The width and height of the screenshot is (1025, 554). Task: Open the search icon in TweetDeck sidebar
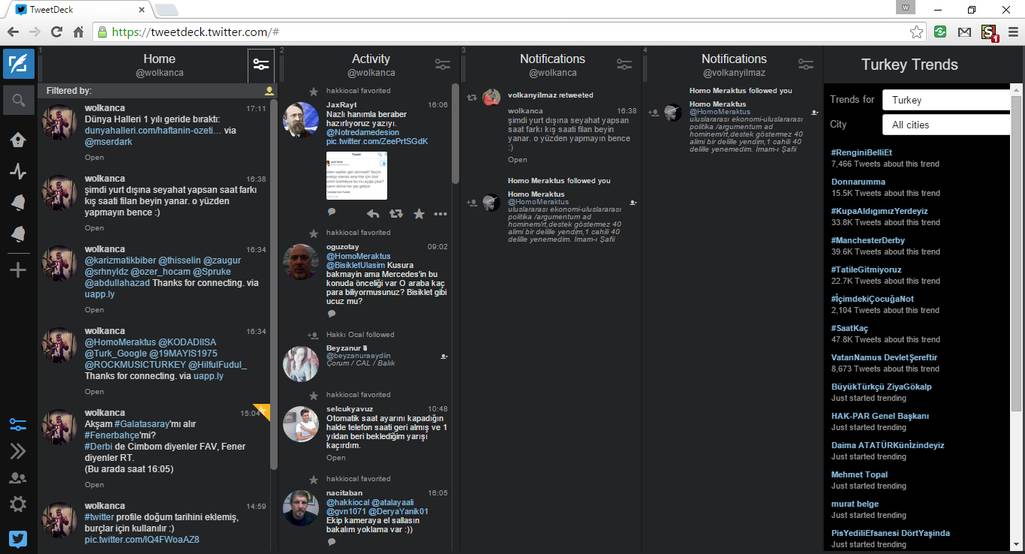point(18,101)
